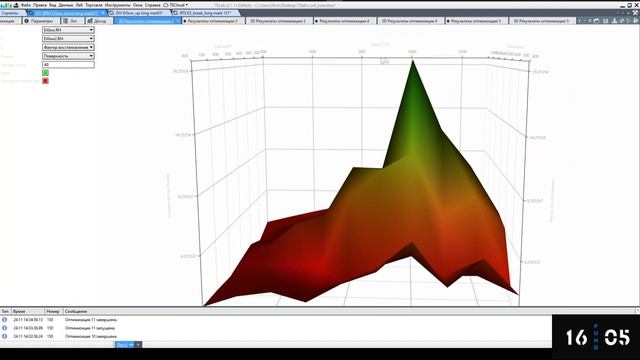This screenshot has width=640, height=360.
Task: Click the list icon left of folder
Action: (589, 21)
